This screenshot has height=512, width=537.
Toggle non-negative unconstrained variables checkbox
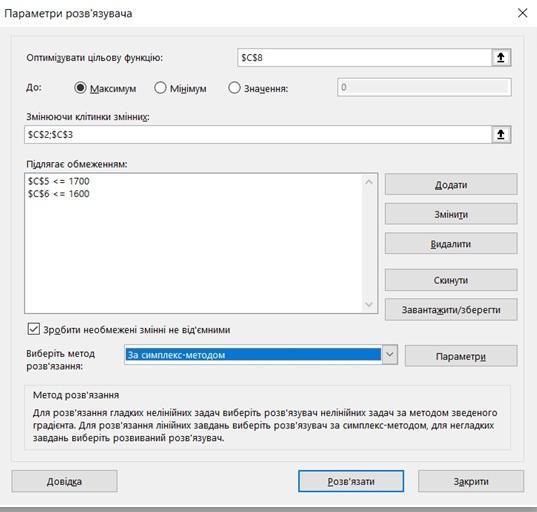click(34, 329)
